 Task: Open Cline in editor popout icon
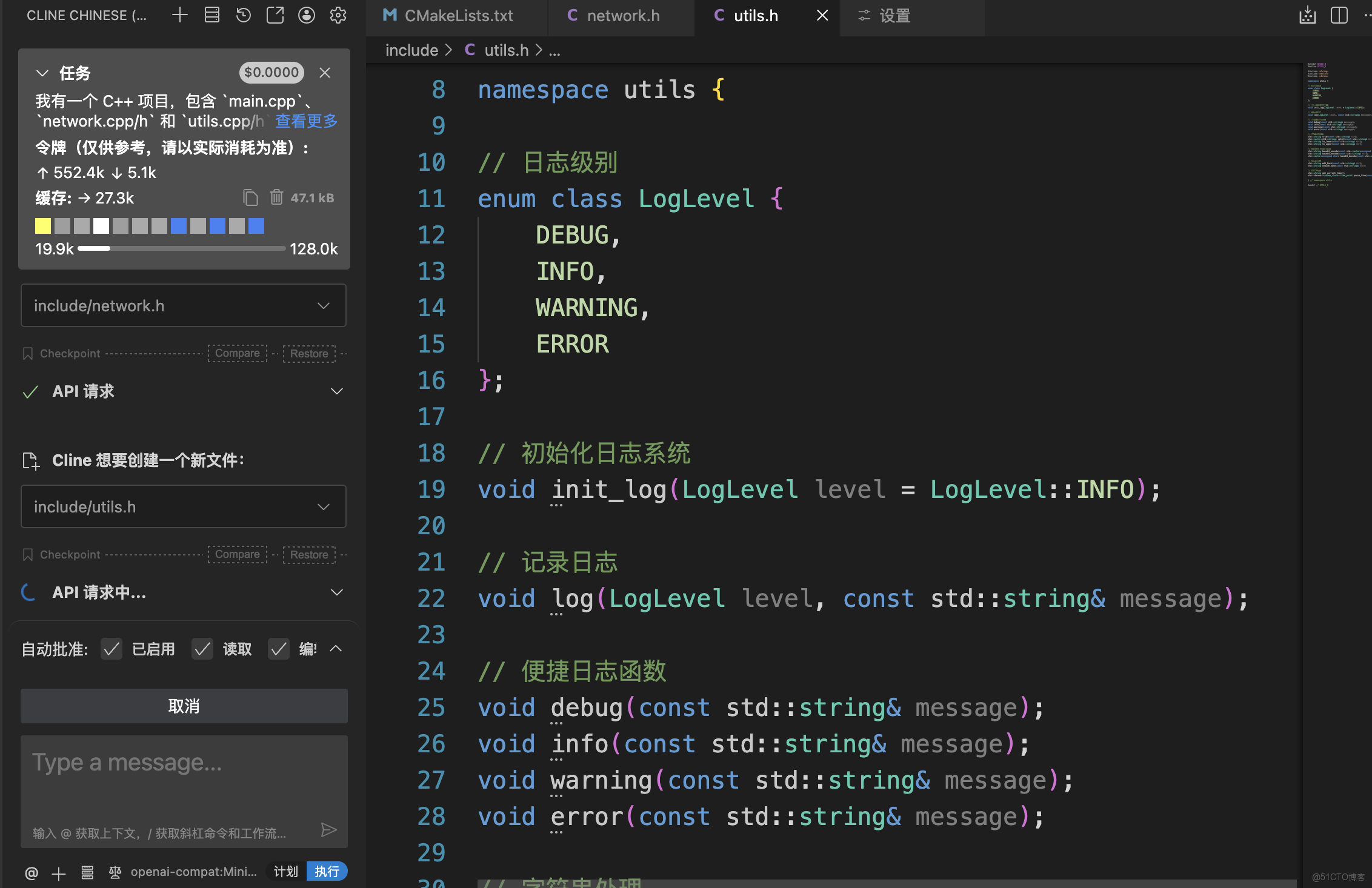click(x=275, y=15)
